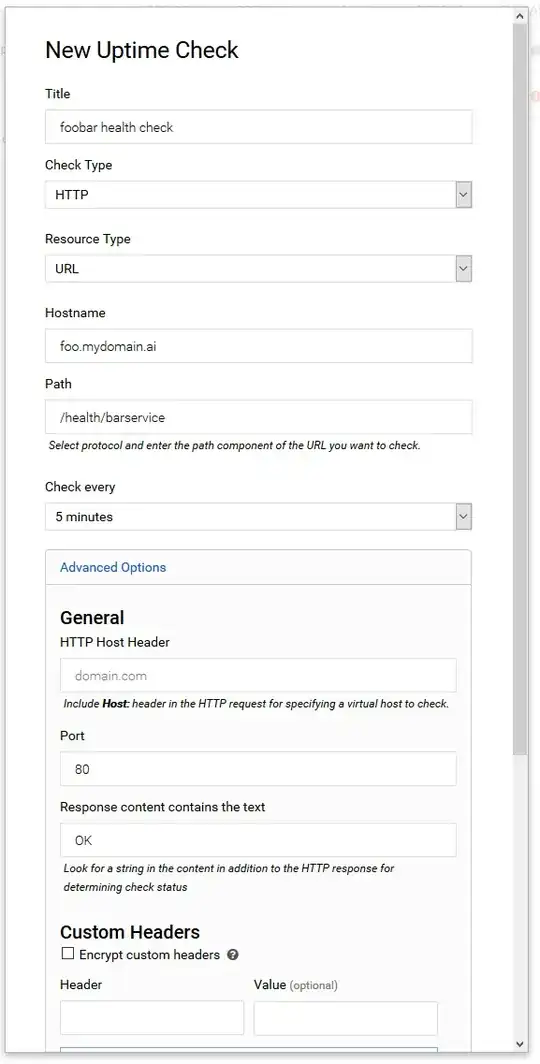This screenshot has height=1064, width=540.
Task: Click the dropdown arrow next to 5 minutes
Action: click(x=463, y=516)
